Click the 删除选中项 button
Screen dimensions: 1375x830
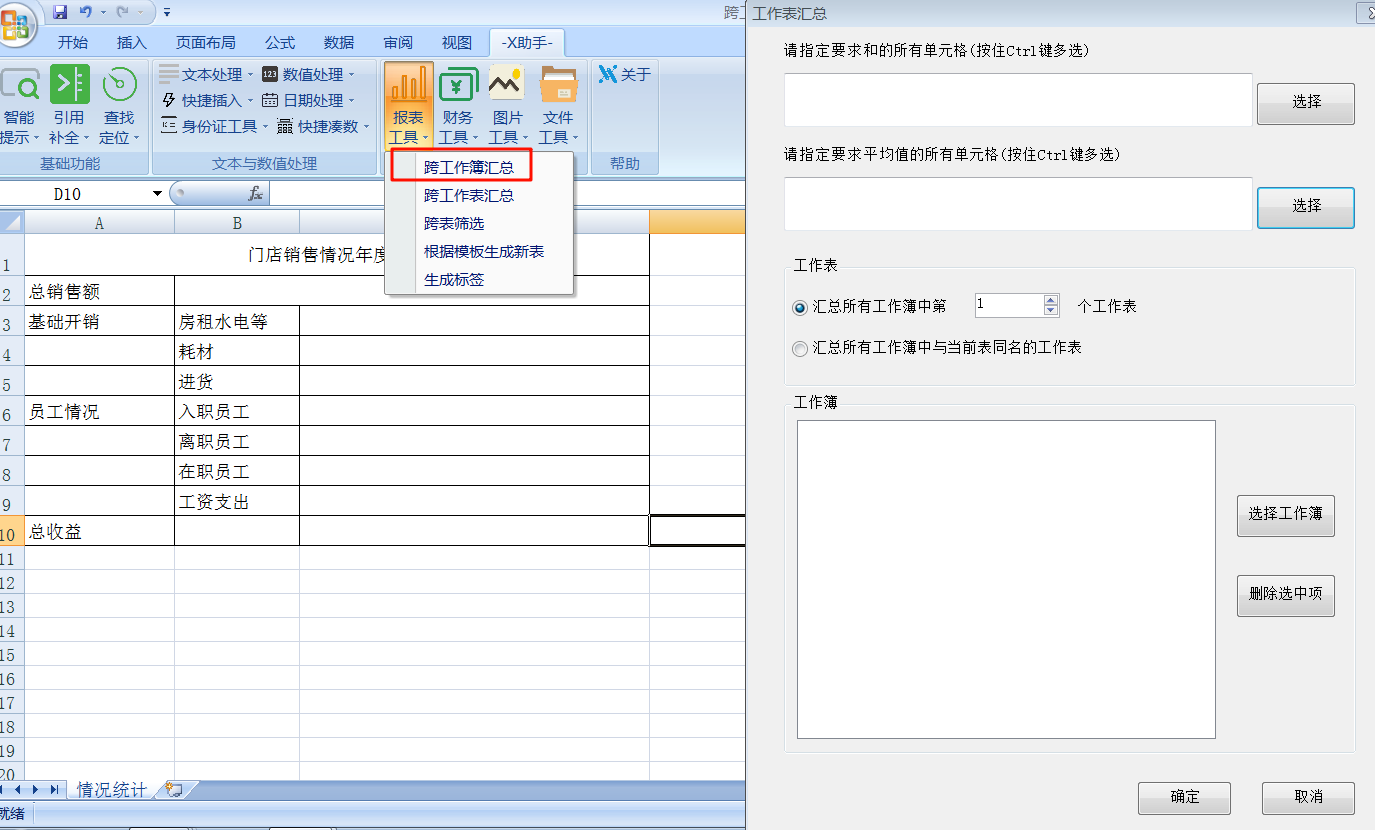[1286, 594]
